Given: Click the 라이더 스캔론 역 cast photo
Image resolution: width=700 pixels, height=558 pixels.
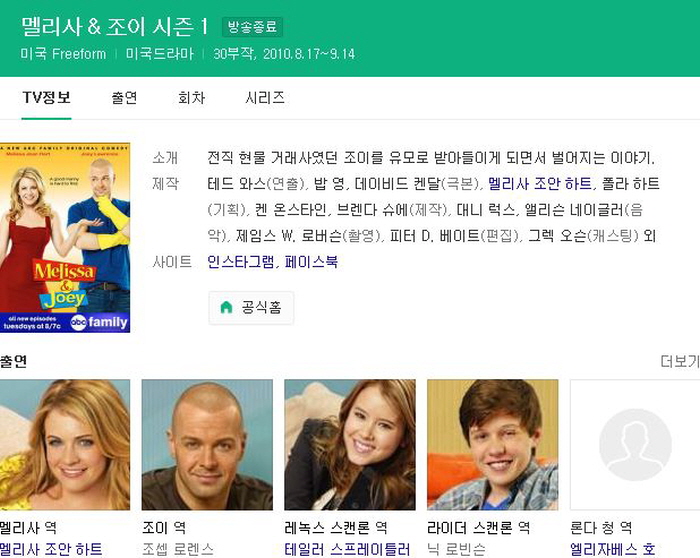Looking at the screenshot, I should (x=493, y=445).
